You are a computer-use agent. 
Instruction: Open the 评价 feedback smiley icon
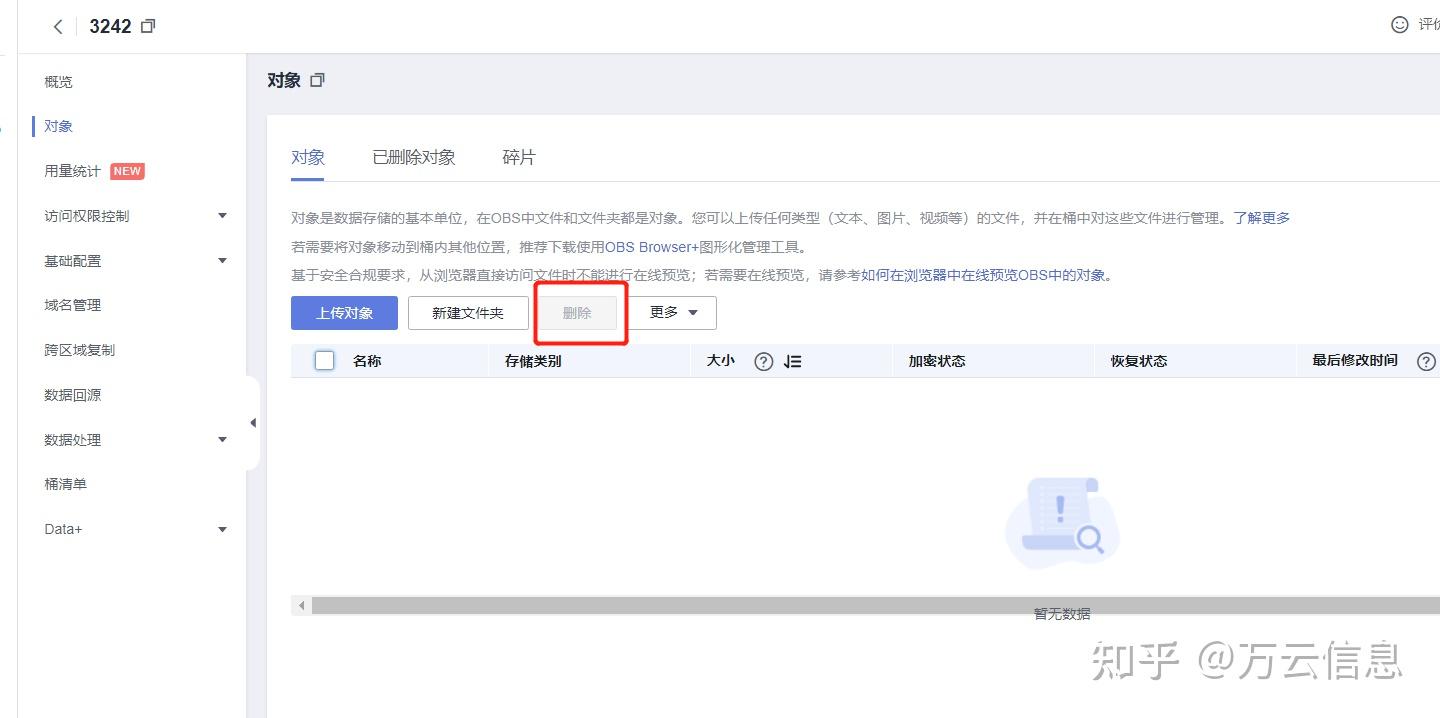point(1398,25)
